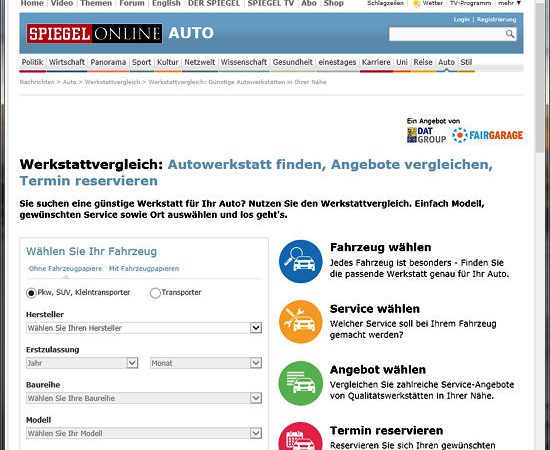The width and height of the screenshot is (550, 450).
Task: Click the SPIEGEL TV link
Action: click(271, 3)
